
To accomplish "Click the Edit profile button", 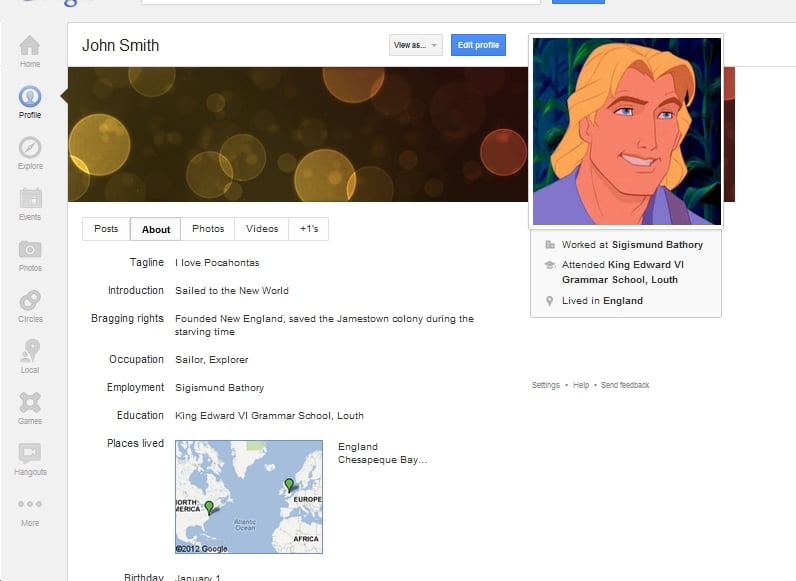I will click(478, 45).
